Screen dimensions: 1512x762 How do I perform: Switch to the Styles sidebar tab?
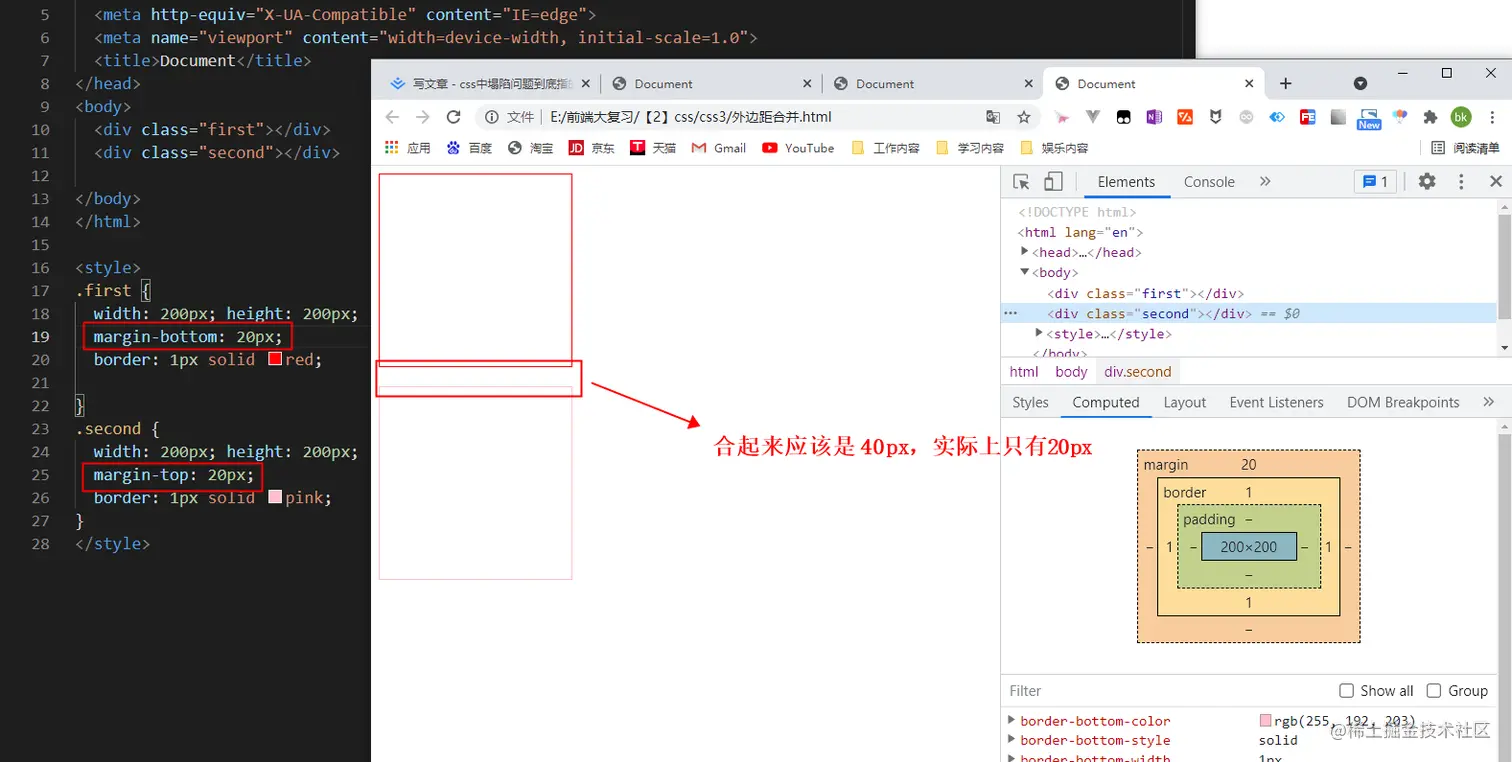coord(1030,402)
